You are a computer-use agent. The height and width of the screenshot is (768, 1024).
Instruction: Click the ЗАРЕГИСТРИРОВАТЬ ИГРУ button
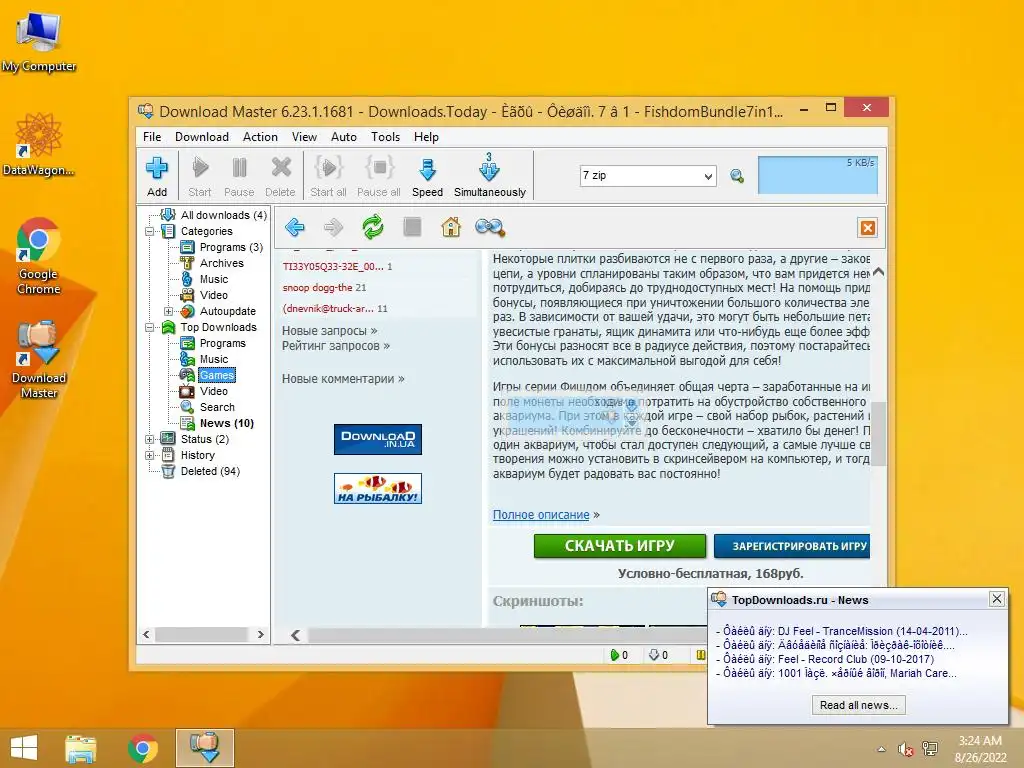coord(792,546)
